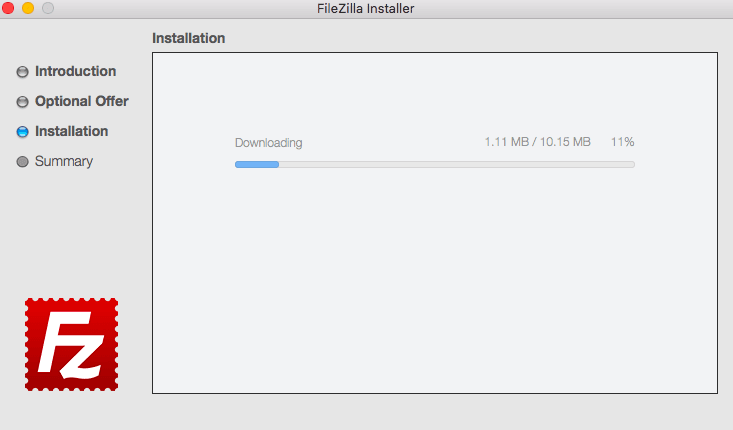Click the grayed-out zoom window button

point(47,8)
